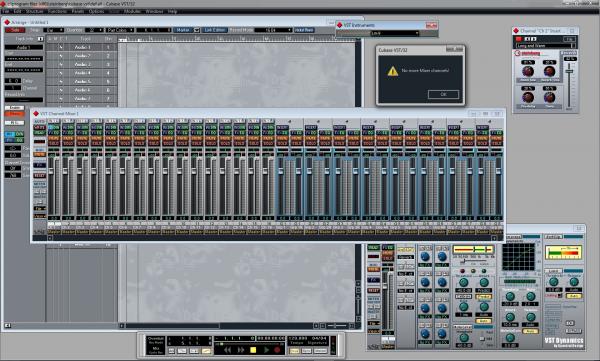Start playback with the green play button
The image size is (600, 361).
266,350
